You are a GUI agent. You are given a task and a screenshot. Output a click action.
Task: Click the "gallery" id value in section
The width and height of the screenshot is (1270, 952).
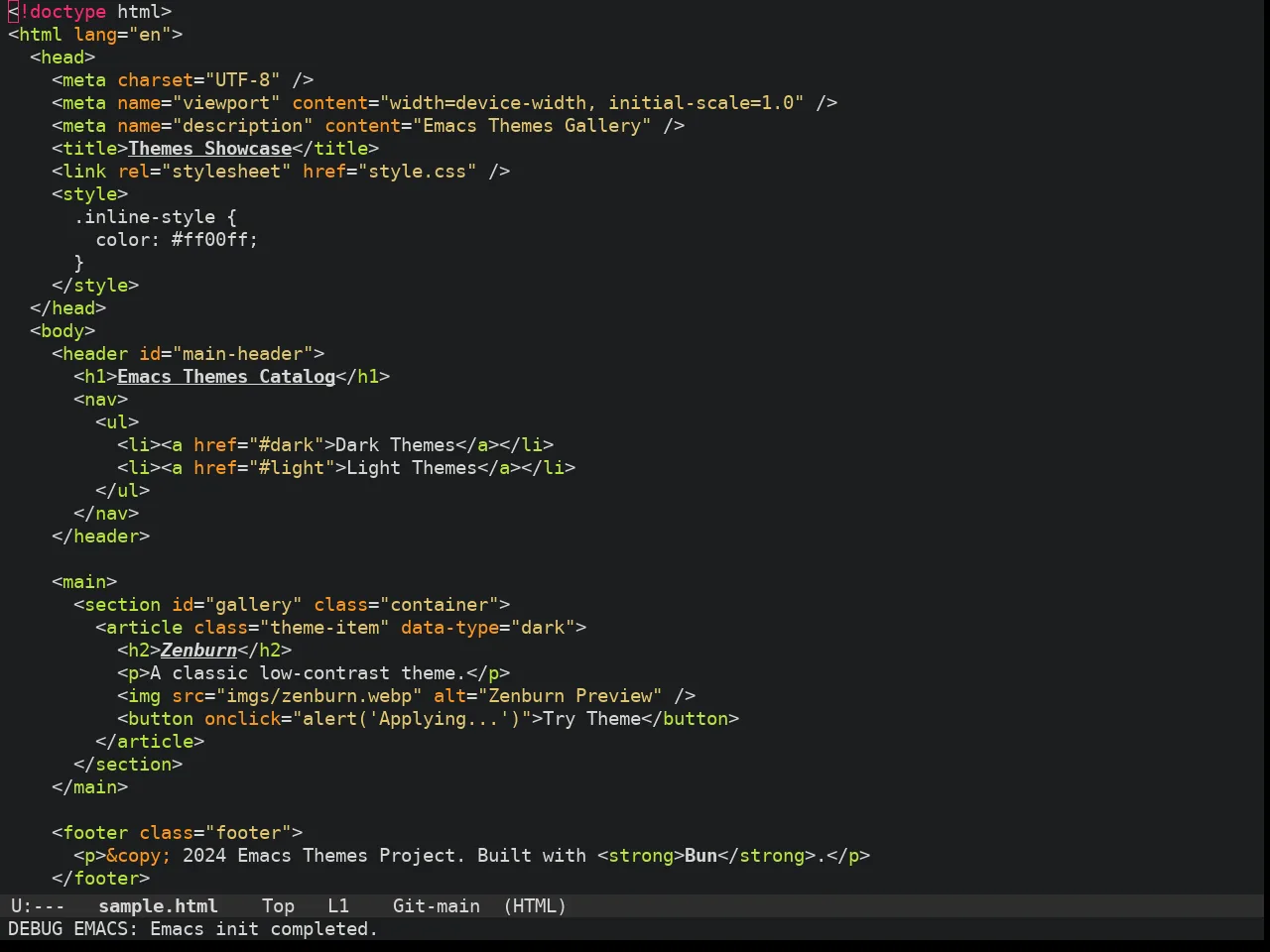tap(254, 604)
